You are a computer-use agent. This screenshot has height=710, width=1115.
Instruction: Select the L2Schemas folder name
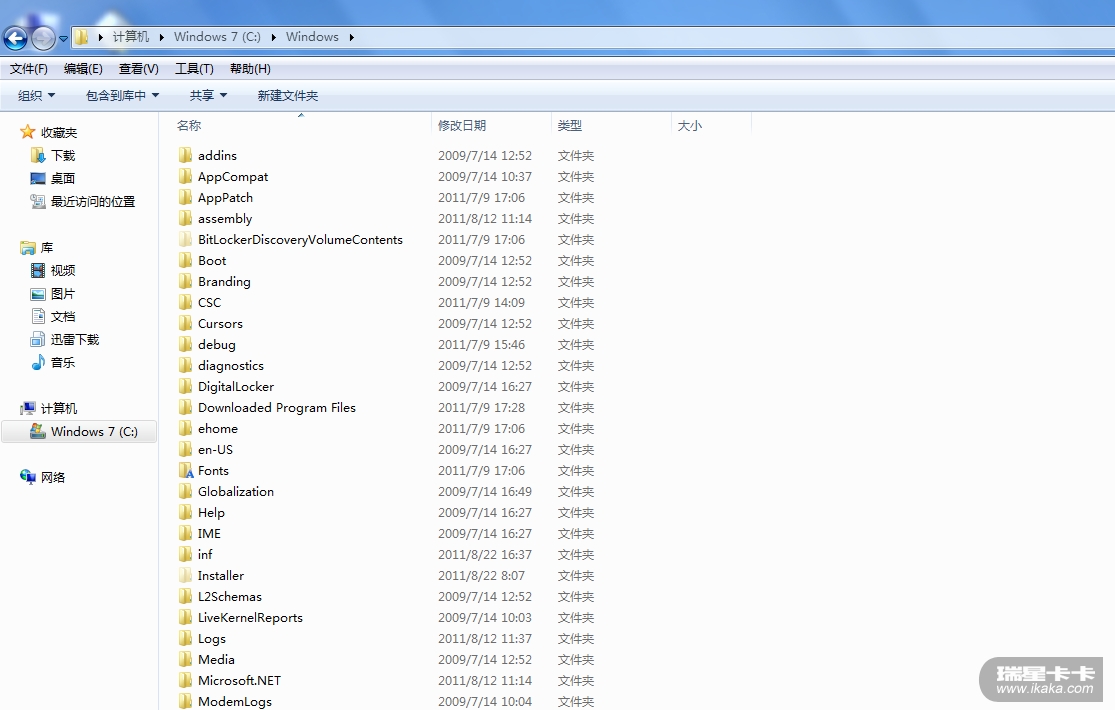pos(230,596)
